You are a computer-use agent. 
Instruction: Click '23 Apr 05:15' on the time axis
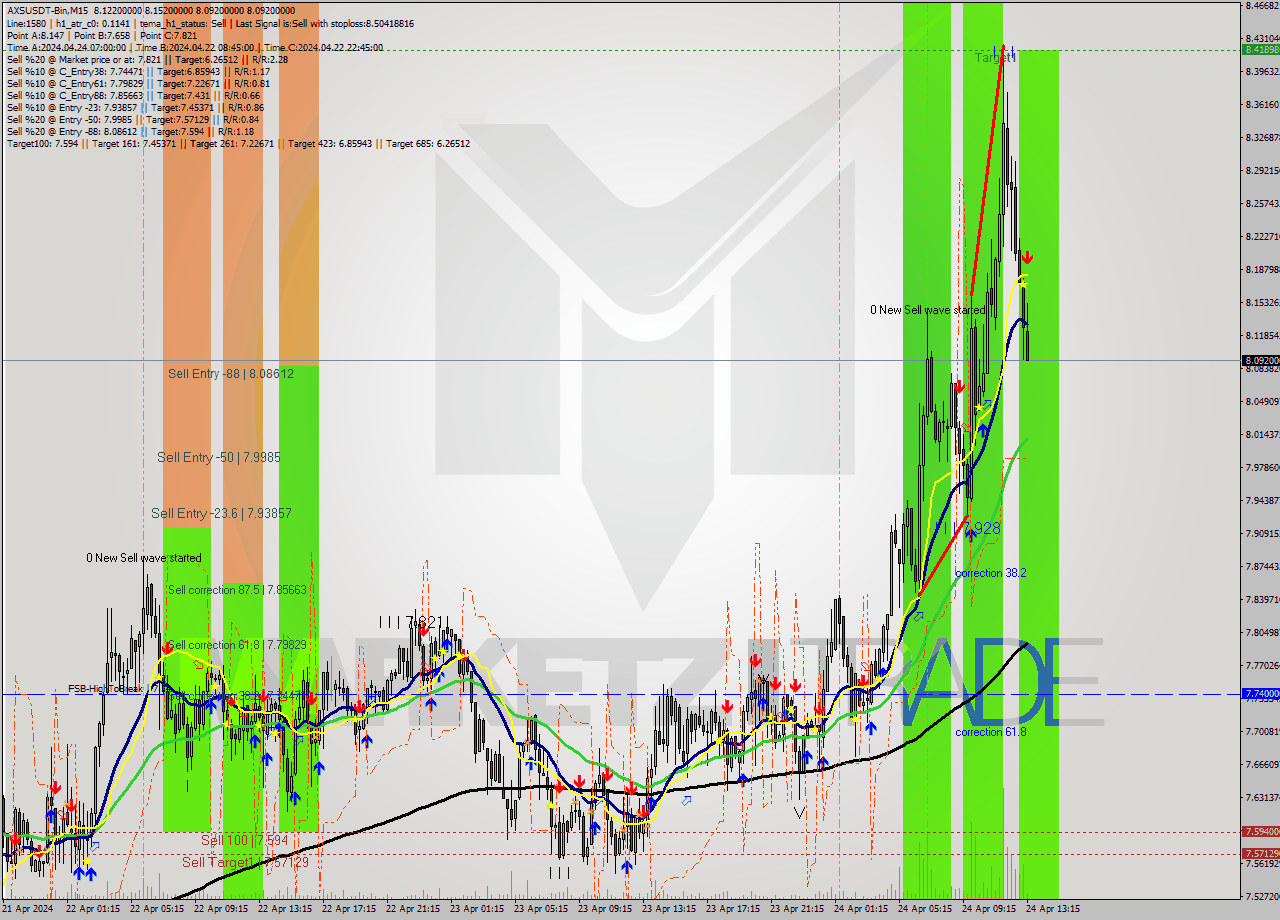[x=541, y=909]
